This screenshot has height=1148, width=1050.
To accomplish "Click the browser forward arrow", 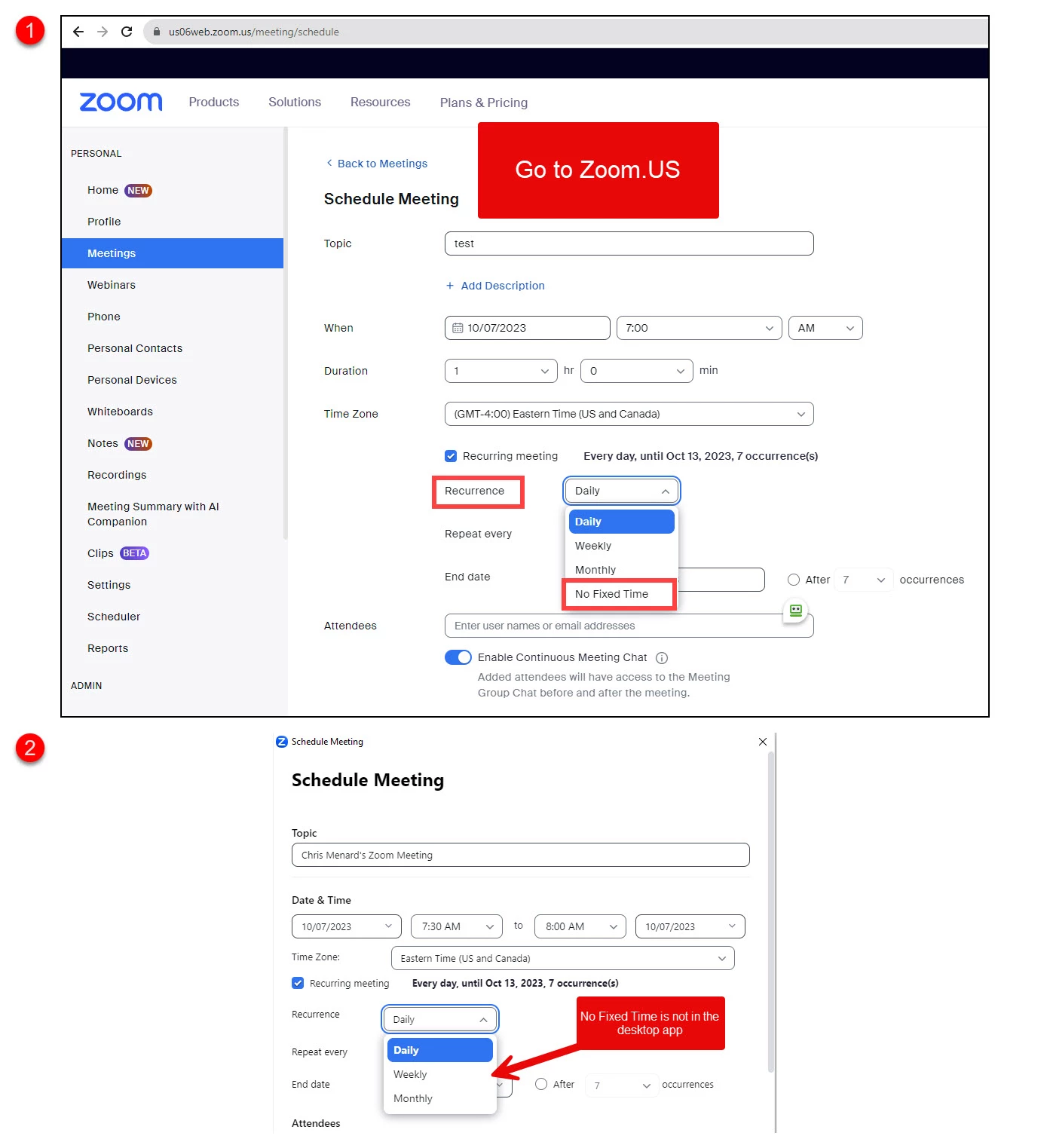I will [x=103, y=32].
